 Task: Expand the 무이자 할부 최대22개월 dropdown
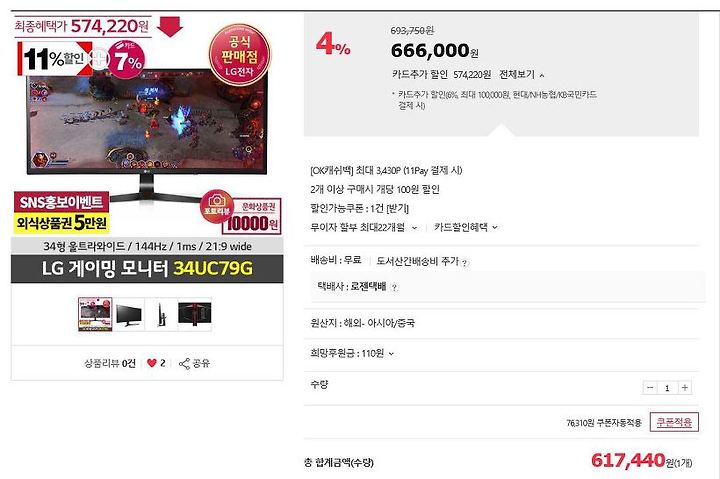[364, 227]
